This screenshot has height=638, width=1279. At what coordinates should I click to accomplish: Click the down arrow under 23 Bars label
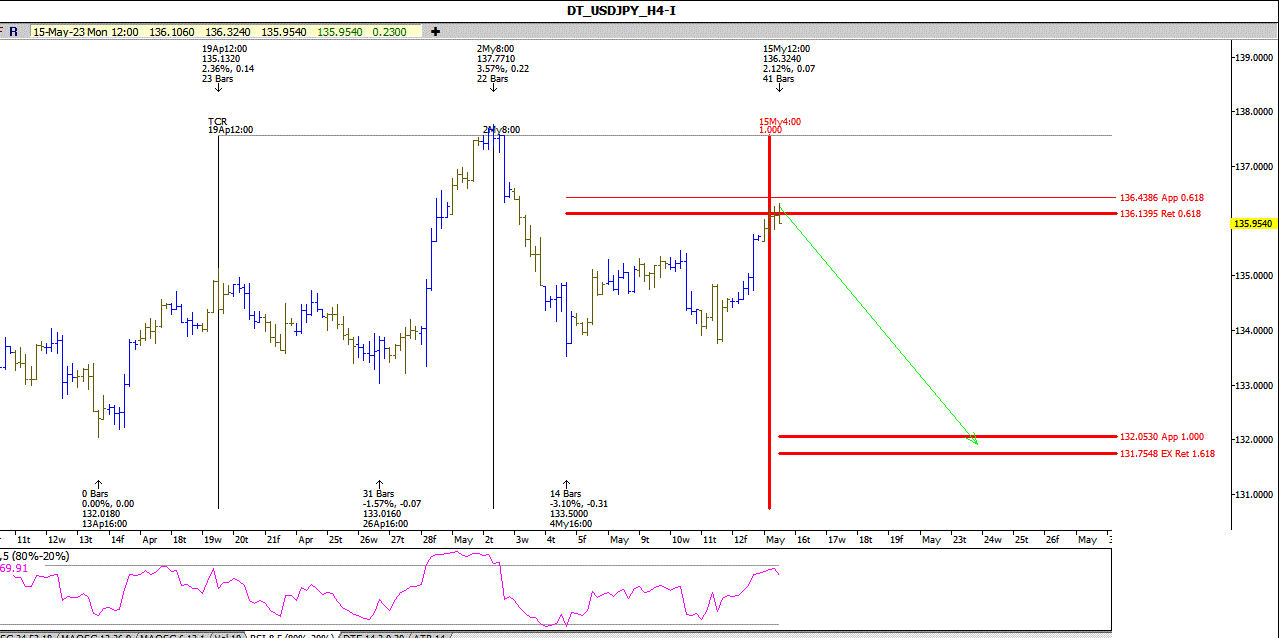pyautogui.click(x=218, y=88)
